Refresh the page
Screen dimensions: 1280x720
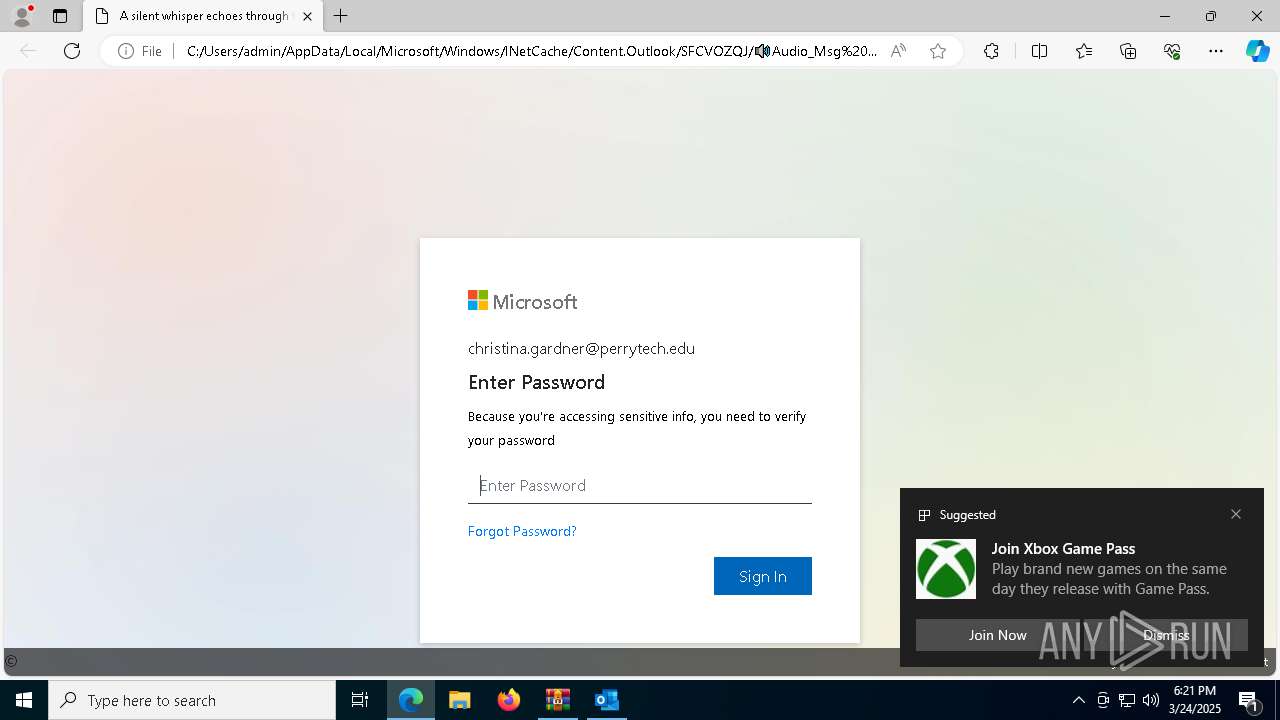pos(72,51)
